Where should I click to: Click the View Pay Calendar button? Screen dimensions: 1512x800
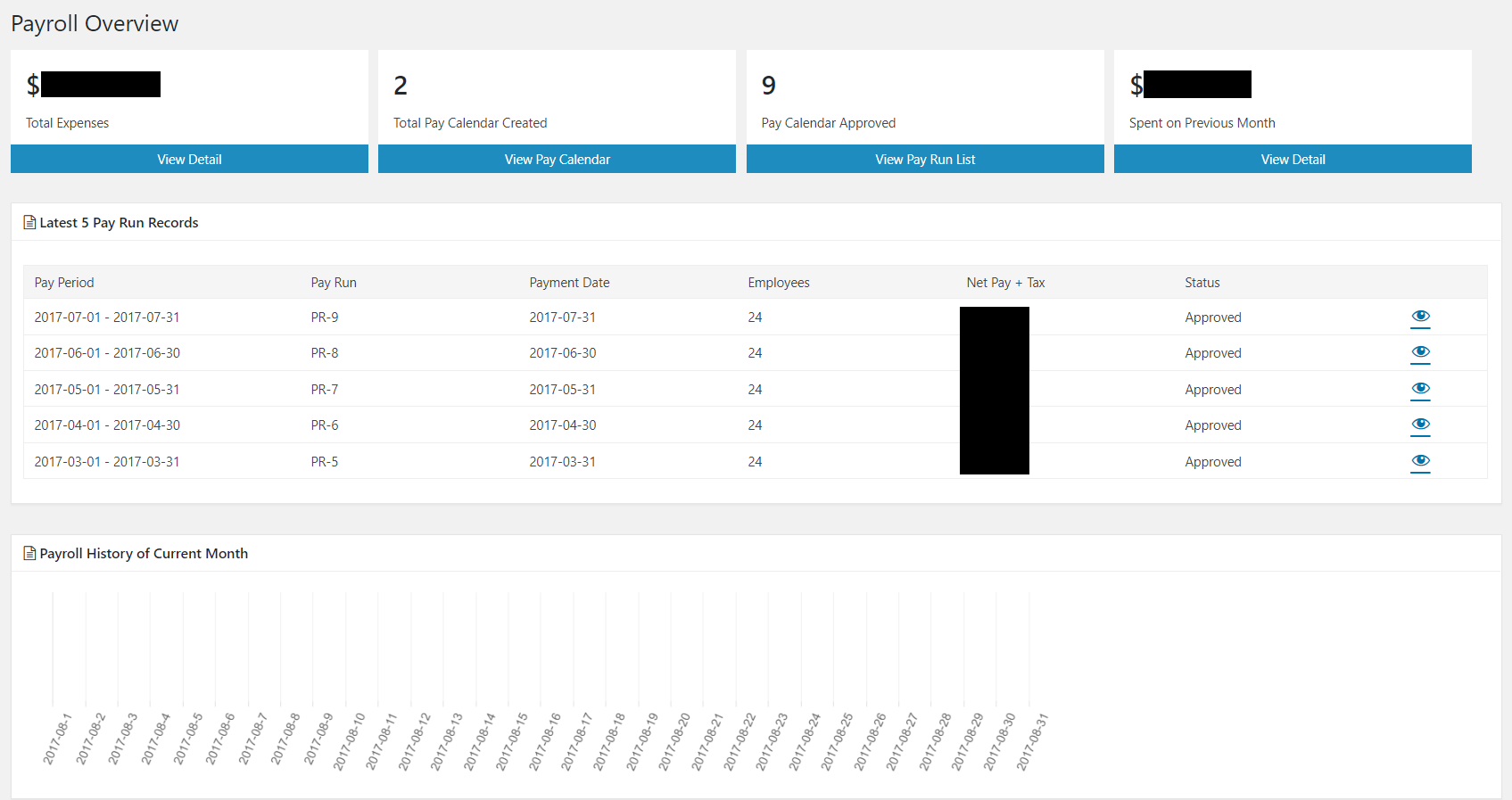[x=557, y=159]
